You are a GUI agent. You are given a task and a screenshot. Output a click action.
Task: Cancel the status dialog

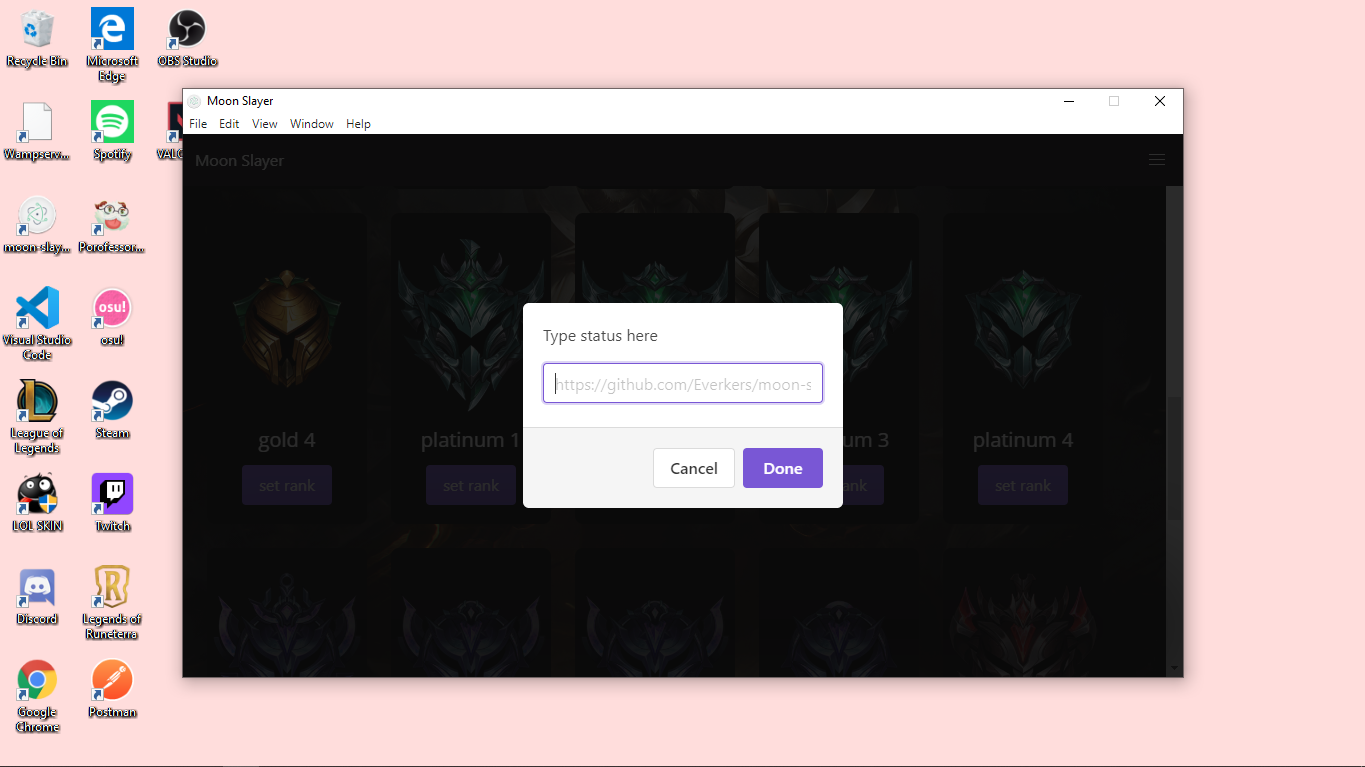click(694, 468)
